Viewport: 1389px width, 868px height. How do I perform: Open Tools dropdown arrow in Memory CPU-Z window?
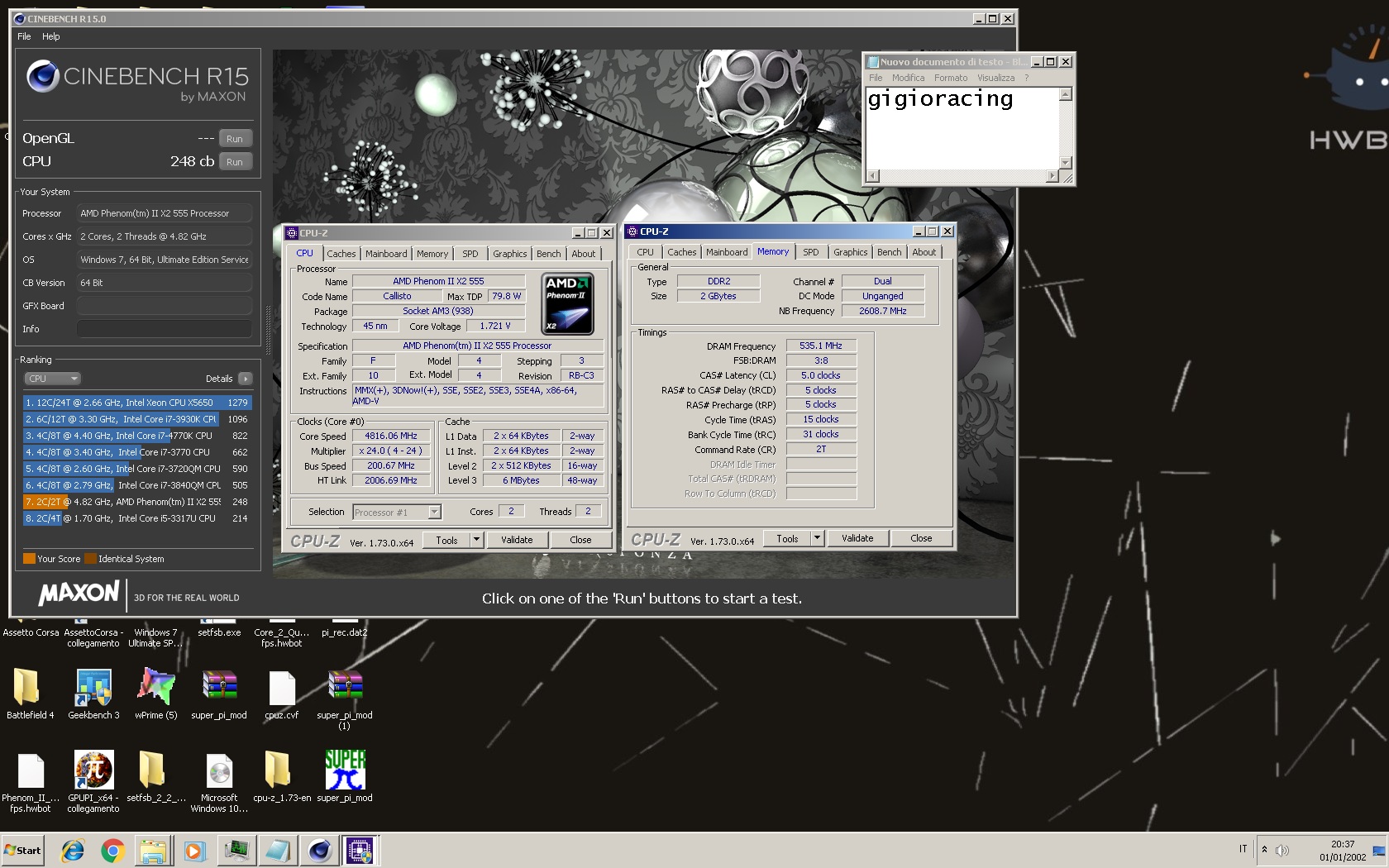click(x=817, y=538)
